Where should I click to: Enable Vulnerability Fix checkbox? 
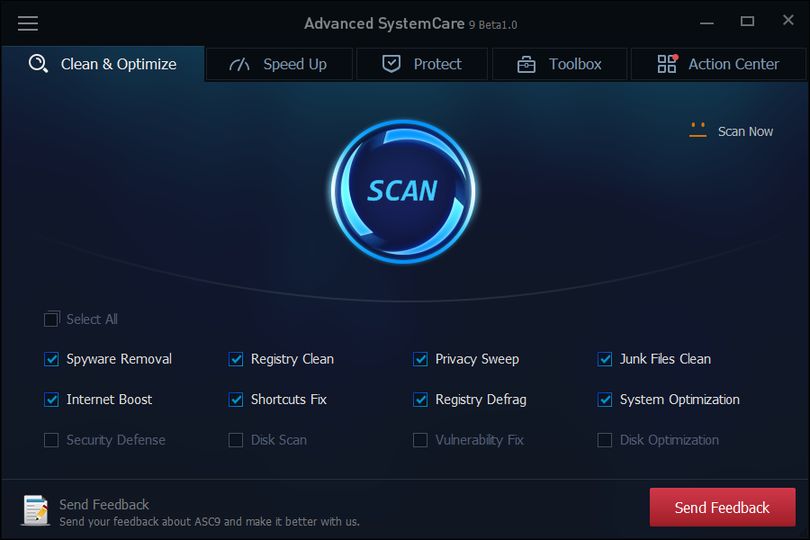click(x=420, y=440)
